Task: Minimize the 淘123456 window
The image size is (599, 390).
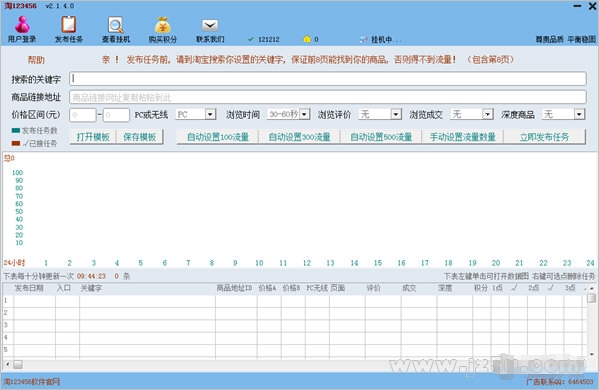Action: 578,6
